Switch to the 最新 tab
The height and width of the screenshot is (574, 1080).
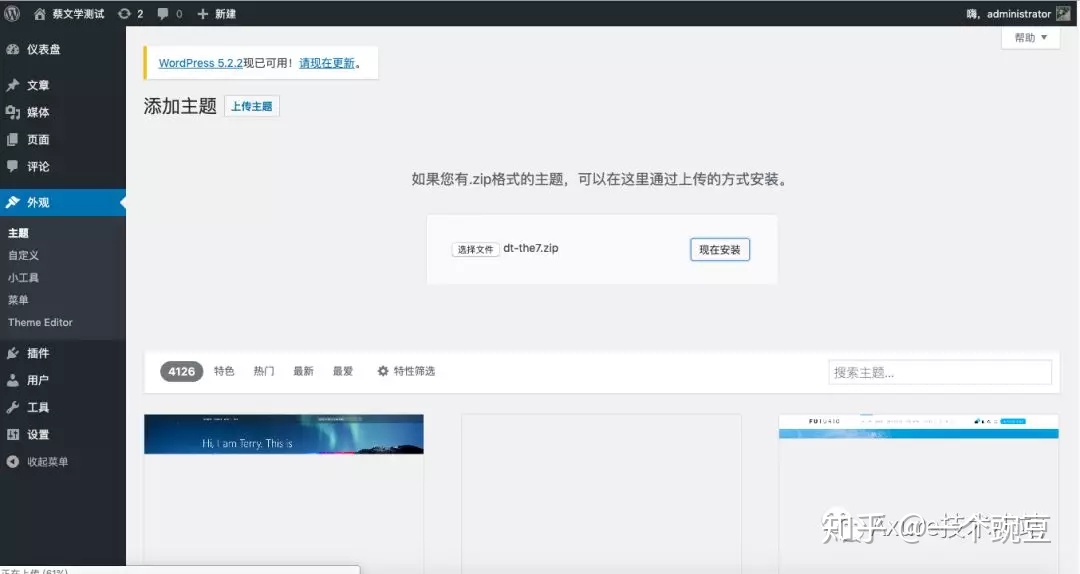point(303,371)
